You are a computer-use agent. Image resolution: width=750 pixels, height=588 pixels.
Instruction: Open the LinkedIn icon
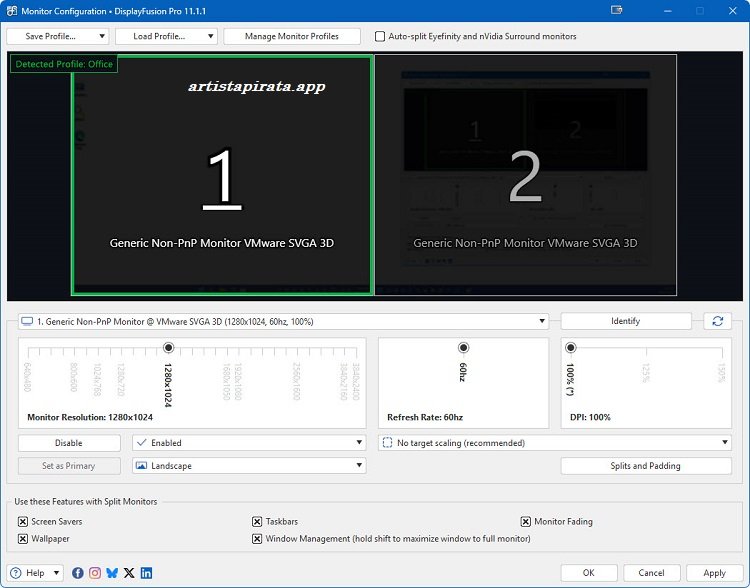point(146,573)
